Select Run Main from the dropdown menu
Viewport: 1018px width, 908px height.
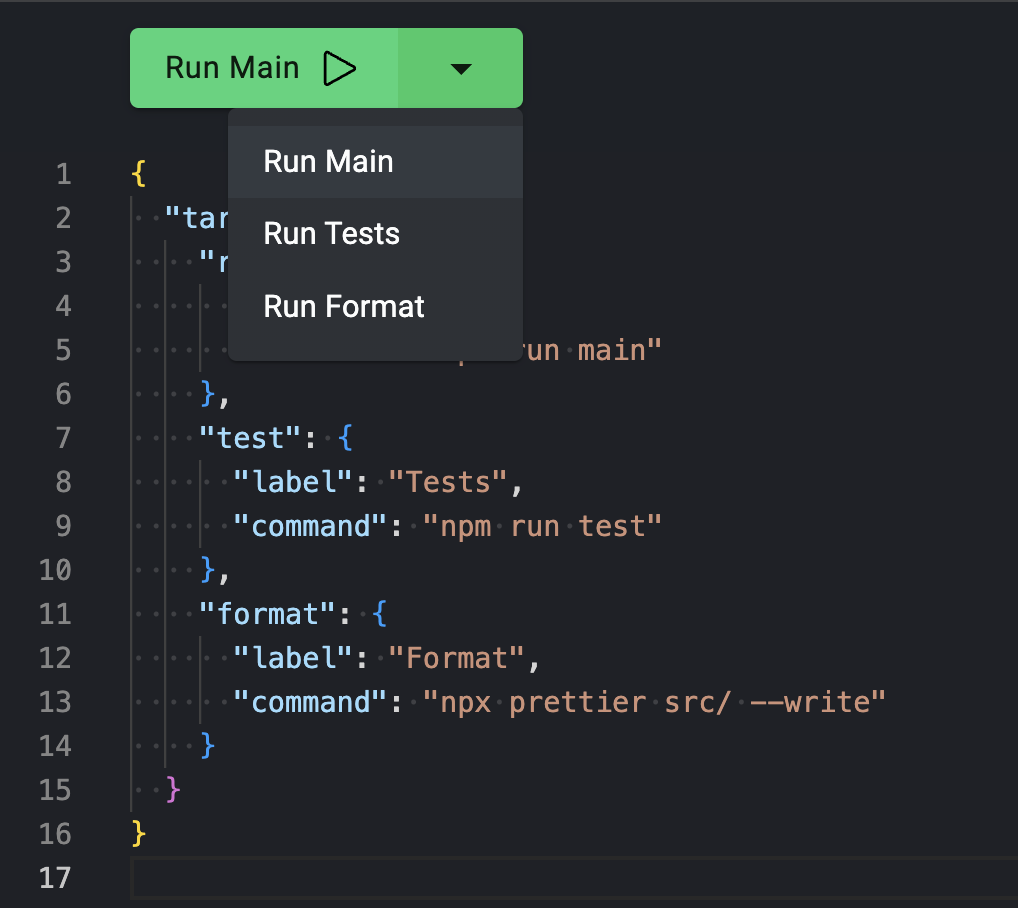click(x=328, y=162)
